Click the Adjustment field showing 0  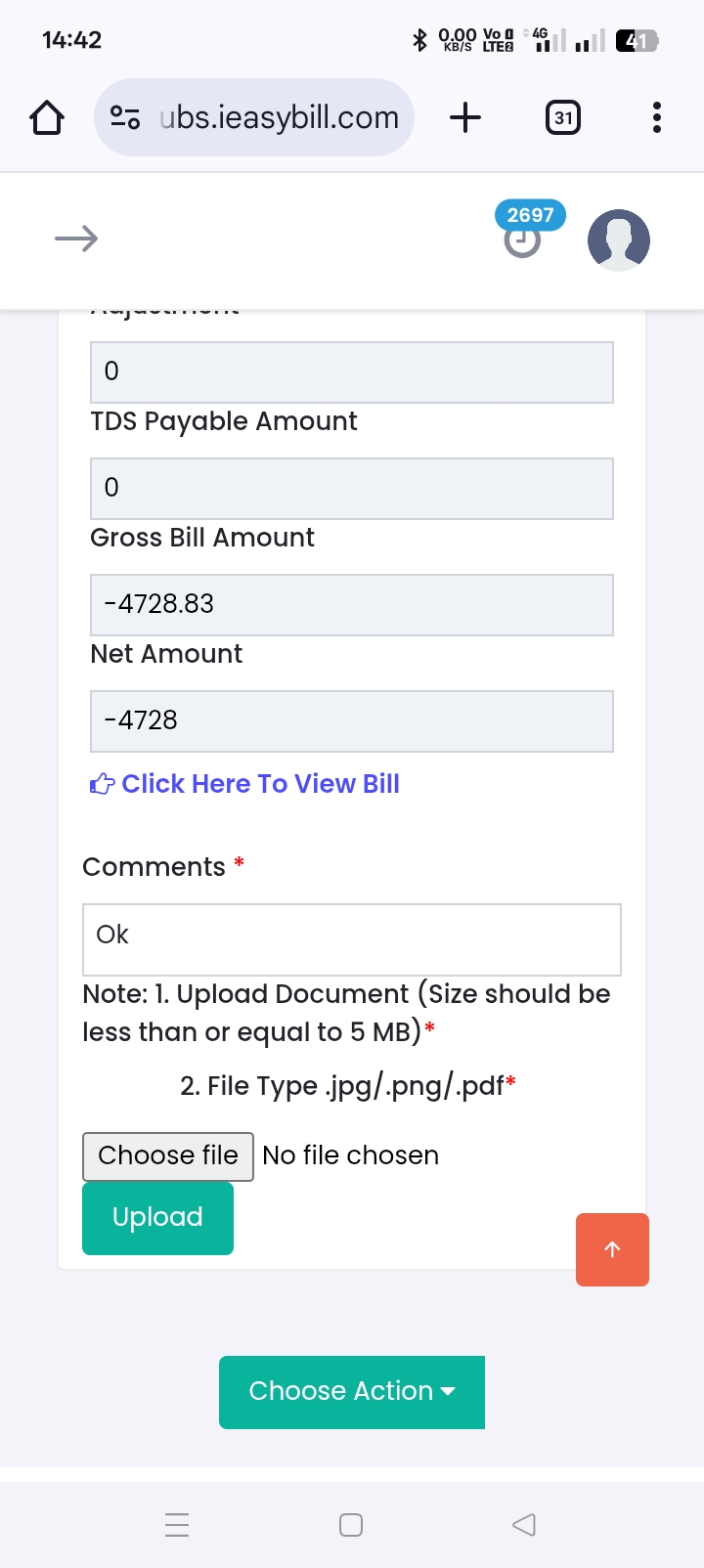pyautogui.click(x=352, y=371)
